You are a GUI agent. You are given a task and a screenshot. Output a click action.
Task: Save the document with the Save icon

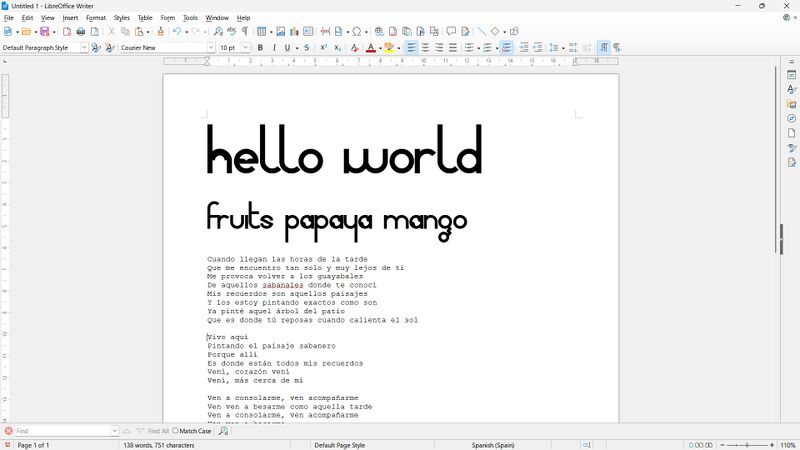point(45,32)
